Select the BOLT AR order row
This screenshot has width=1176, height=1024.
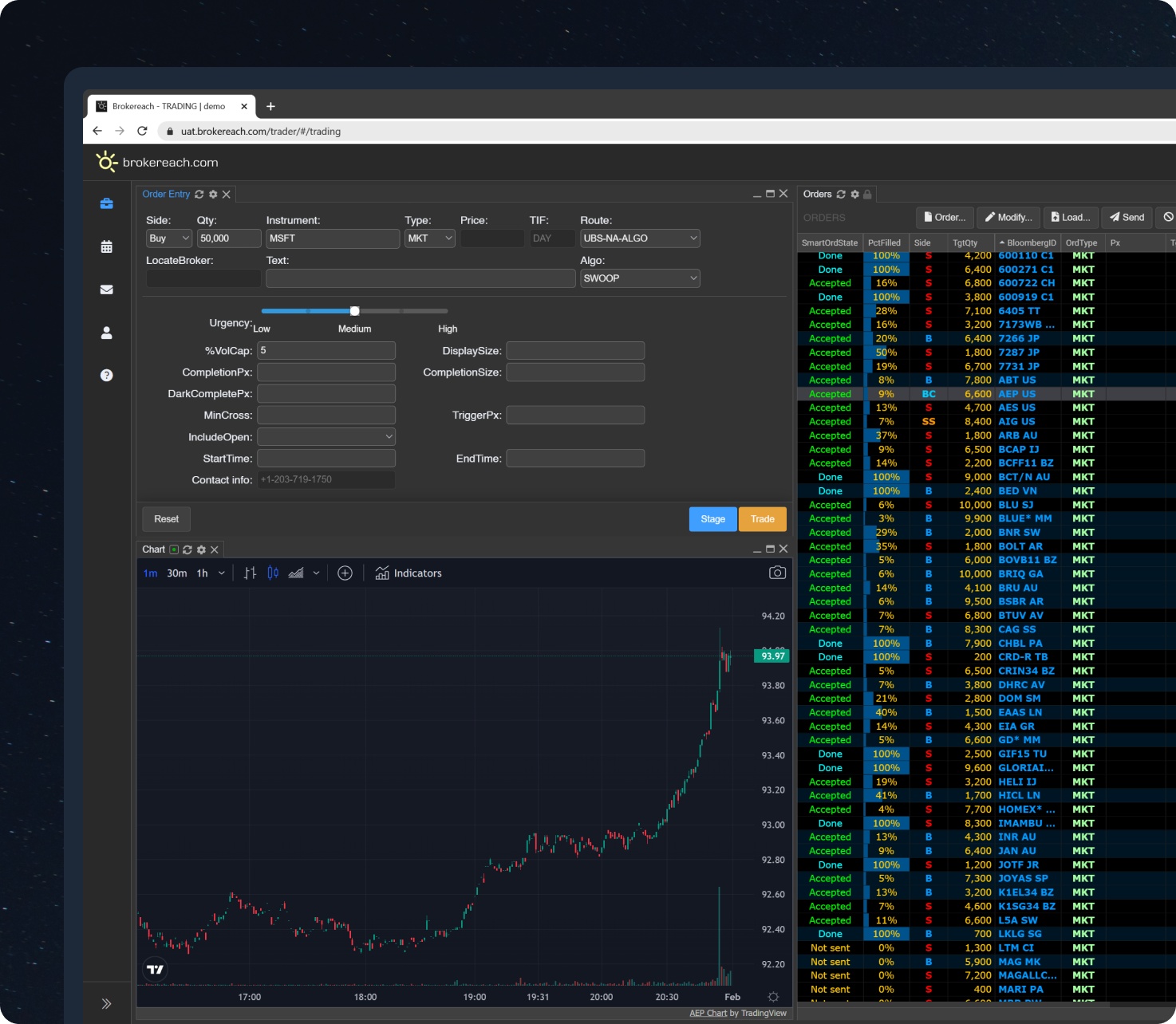coord(986,546)
